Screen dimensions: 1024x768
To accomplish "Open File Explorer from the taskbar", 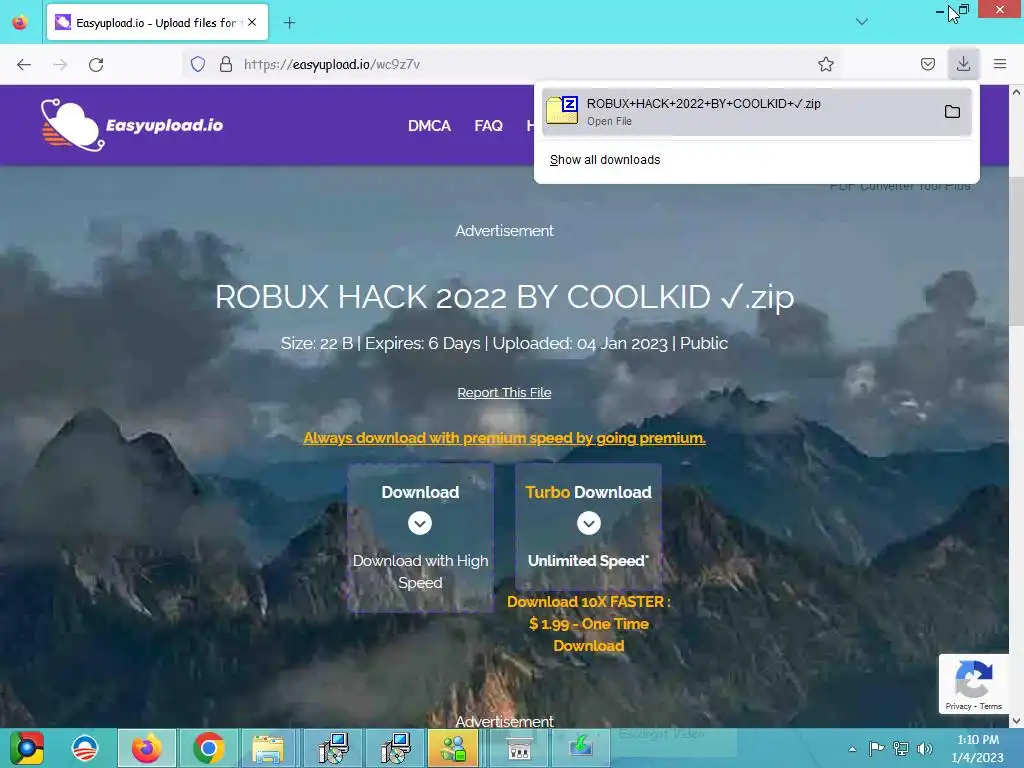I will [268, 748].
